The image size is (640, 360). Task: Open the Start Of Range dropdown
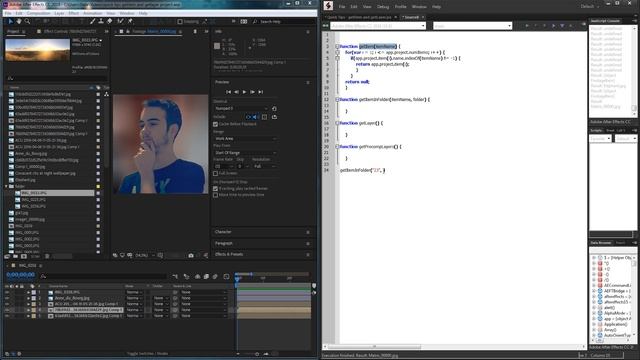(x=245, y=153)
